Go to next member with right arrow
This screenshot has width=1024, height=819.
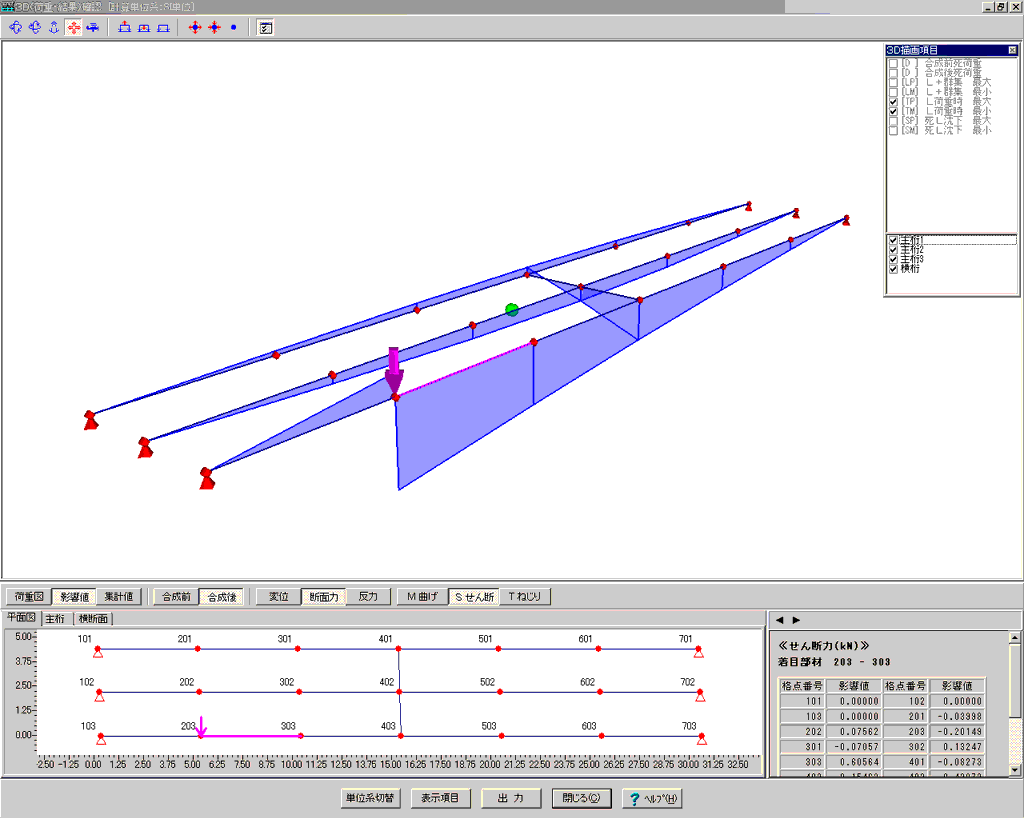click(796, 620)
